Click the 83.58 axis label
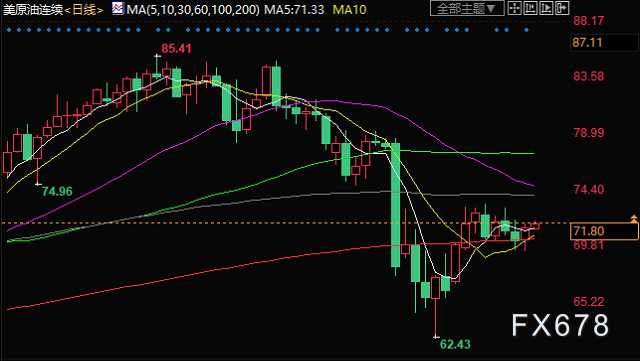This screenshot has width=640, height=361. [588, 76]
